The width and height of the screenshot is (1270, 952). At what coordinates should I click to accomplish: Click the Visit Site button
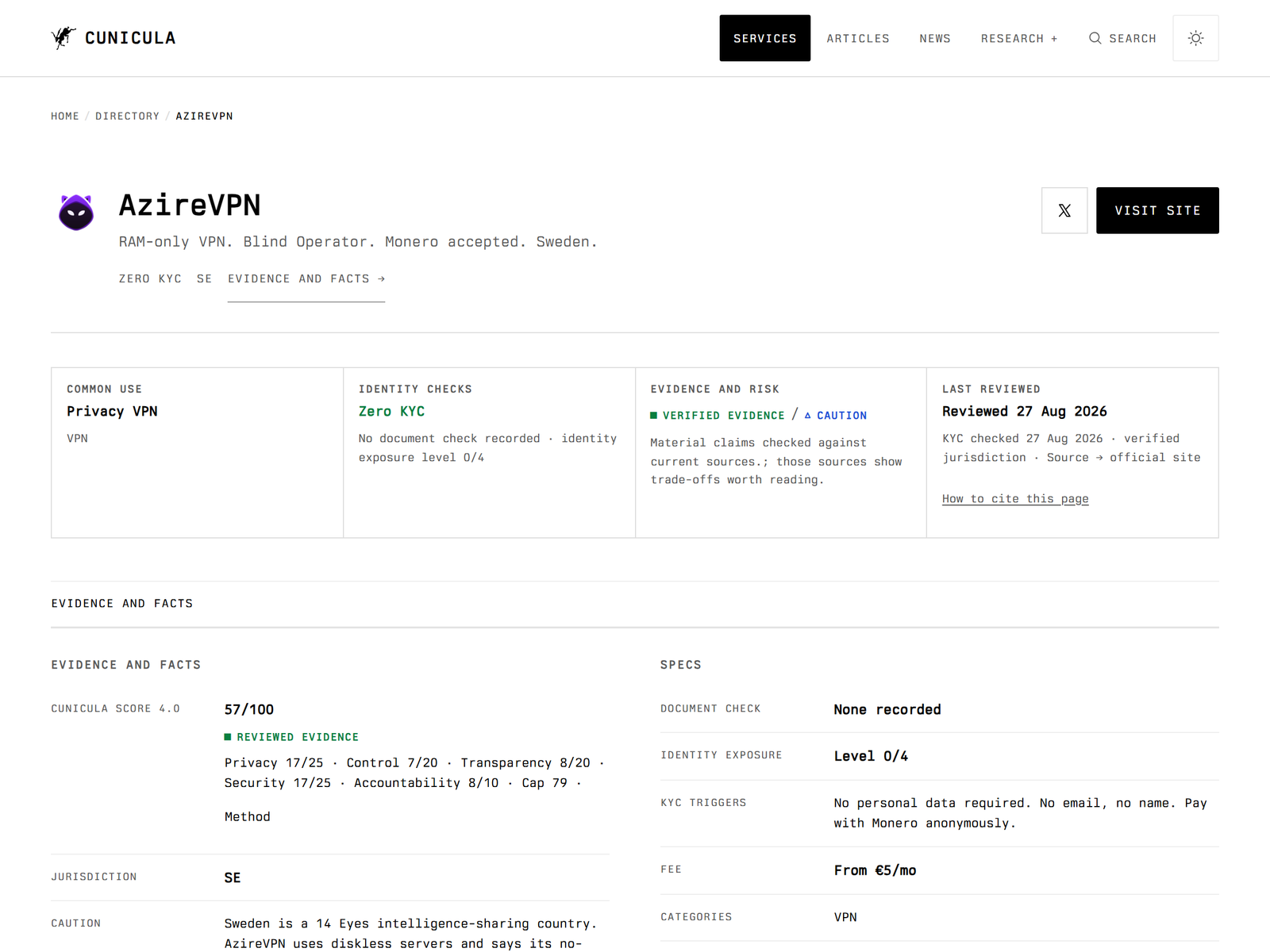pyautogui.click(x=1157, y=210)
